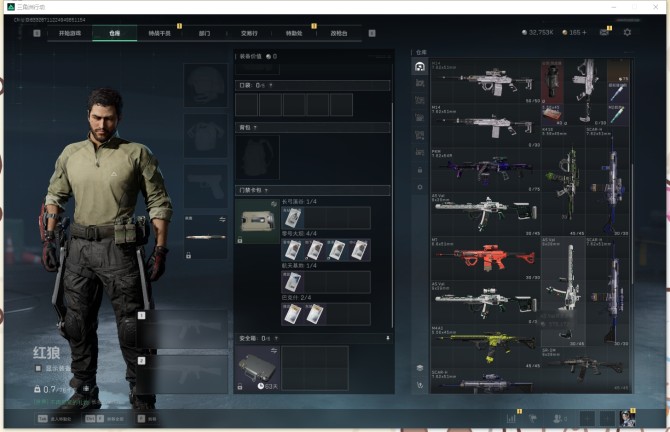This screenshot has height=432, width=670.
Task: Select the safe box container item
Action: [257, 368]
